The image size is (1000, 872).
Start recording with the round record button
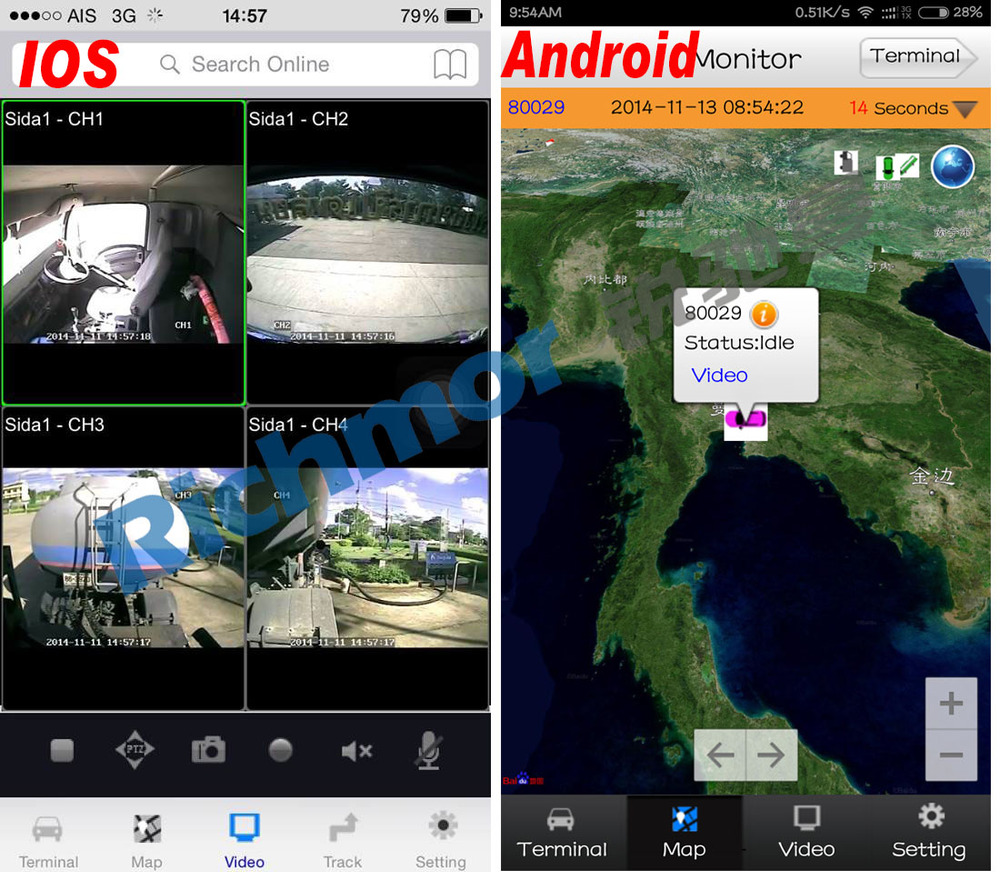pyautogui.click(x=281, y=750)
